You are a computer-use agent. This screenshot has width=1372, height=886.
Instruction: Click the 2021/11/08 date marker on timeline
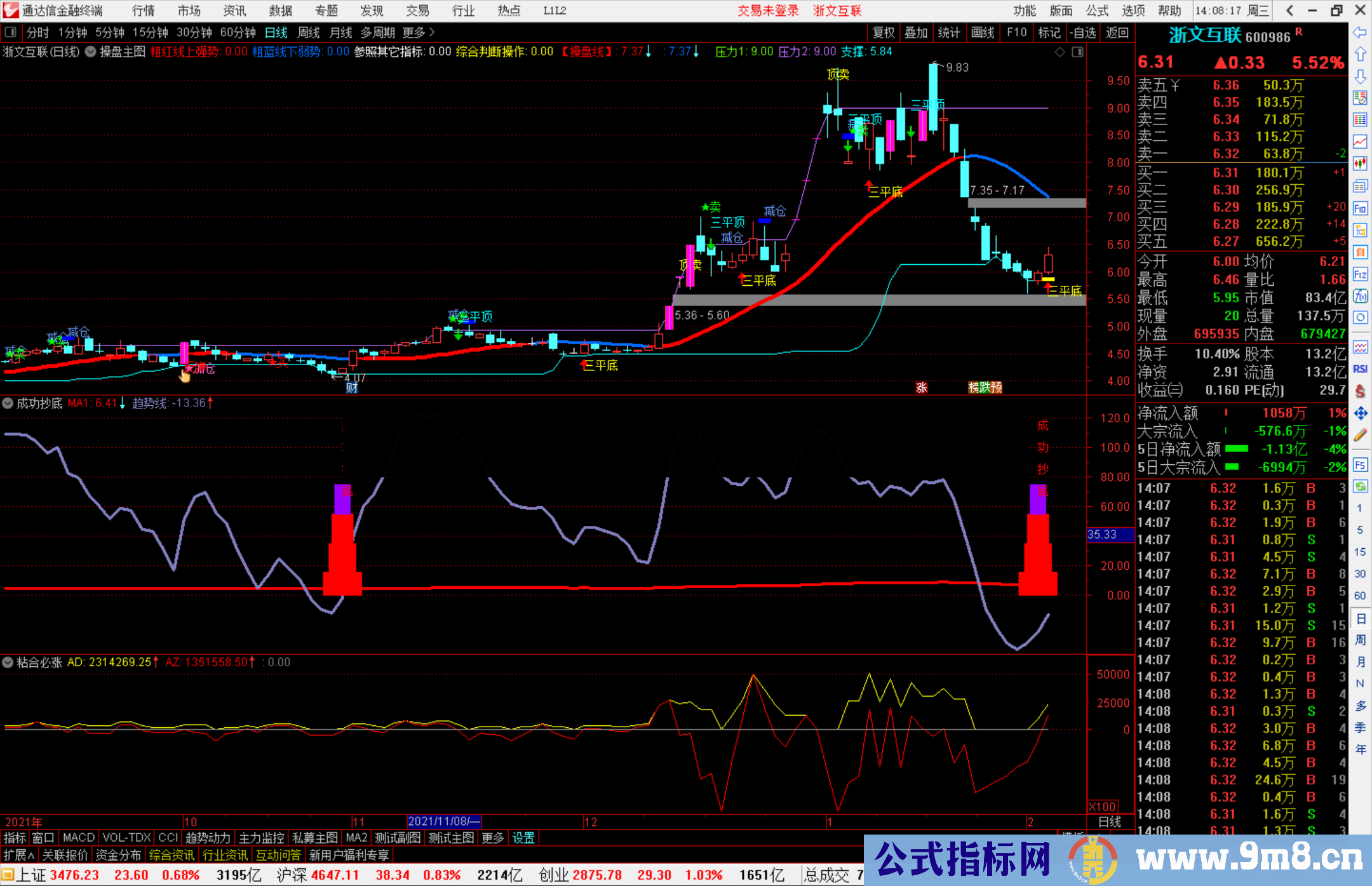444,821
